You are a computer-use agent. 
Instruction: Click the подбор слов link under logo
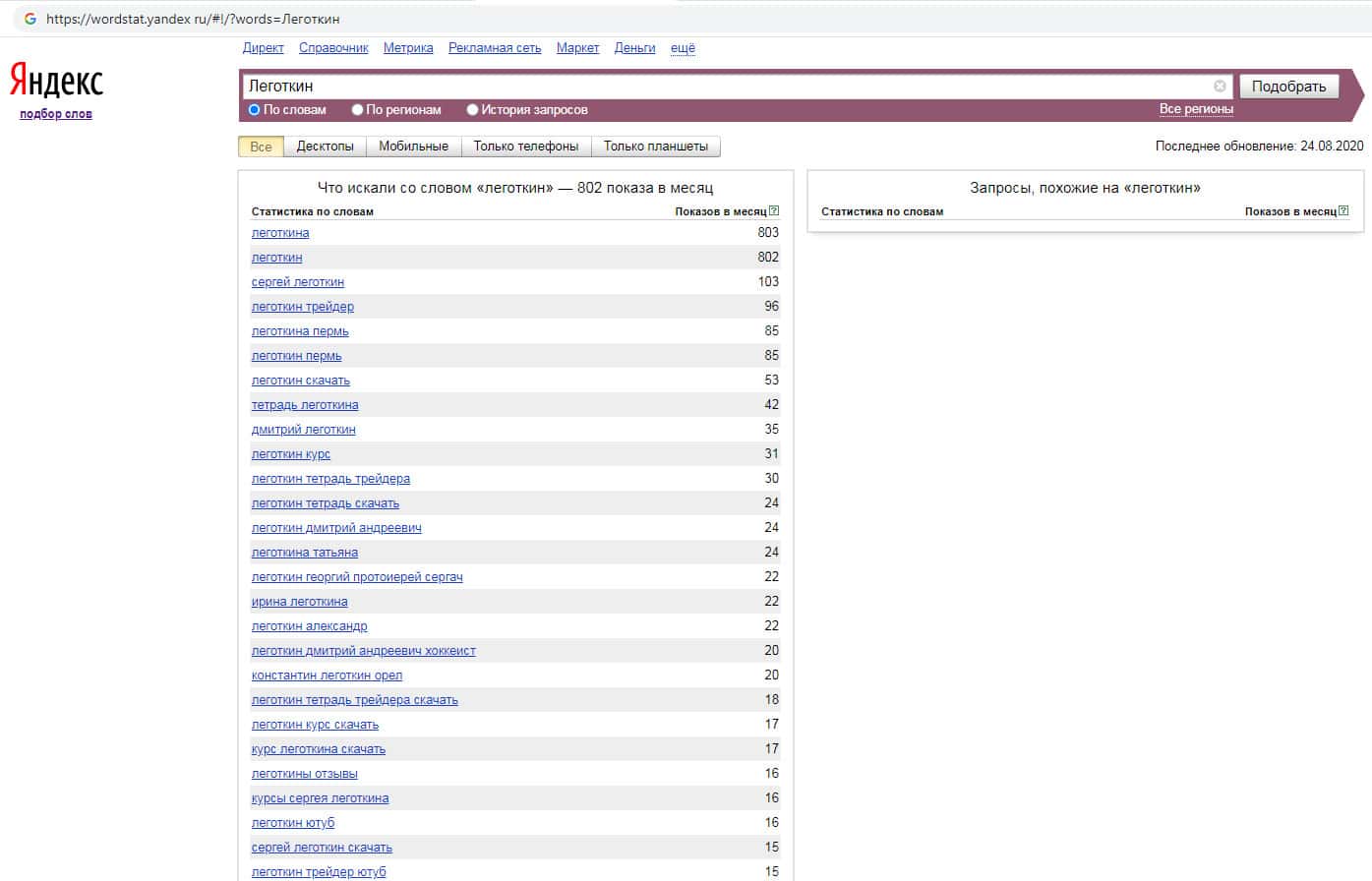pyautogui.click(x=56, y=114)
